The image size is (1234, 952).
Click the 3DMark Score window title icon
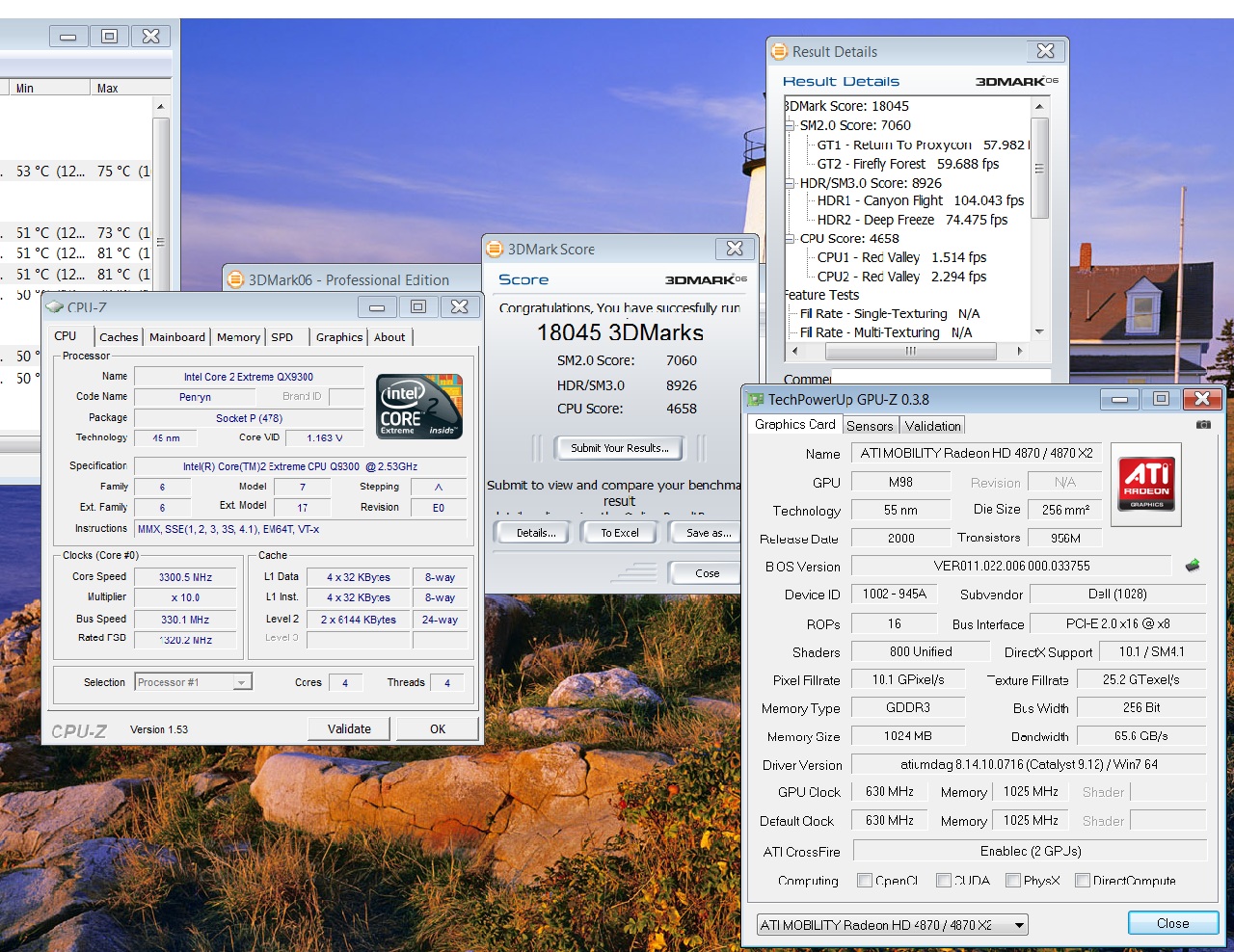coord(495,249)
